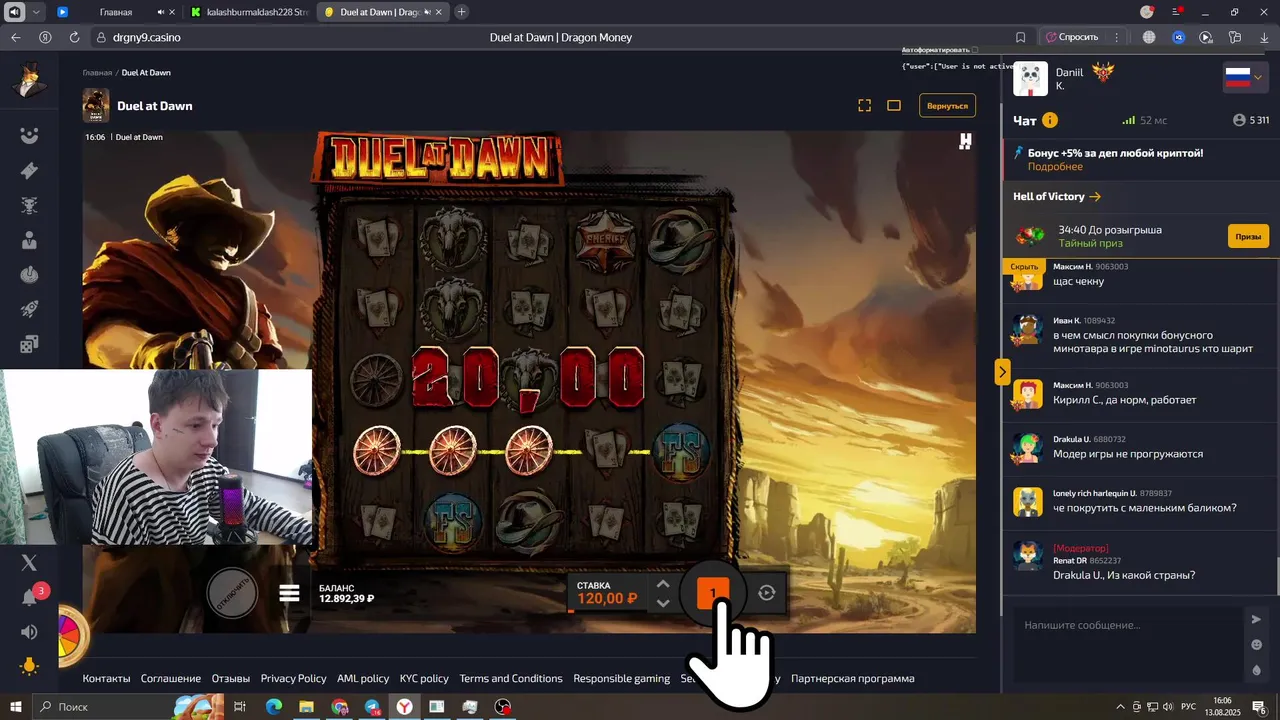Click the Скрыть label in the chat
The width and height of the screenshot is (1280, 720).
pyautogui.click(x=1024, y=267)
